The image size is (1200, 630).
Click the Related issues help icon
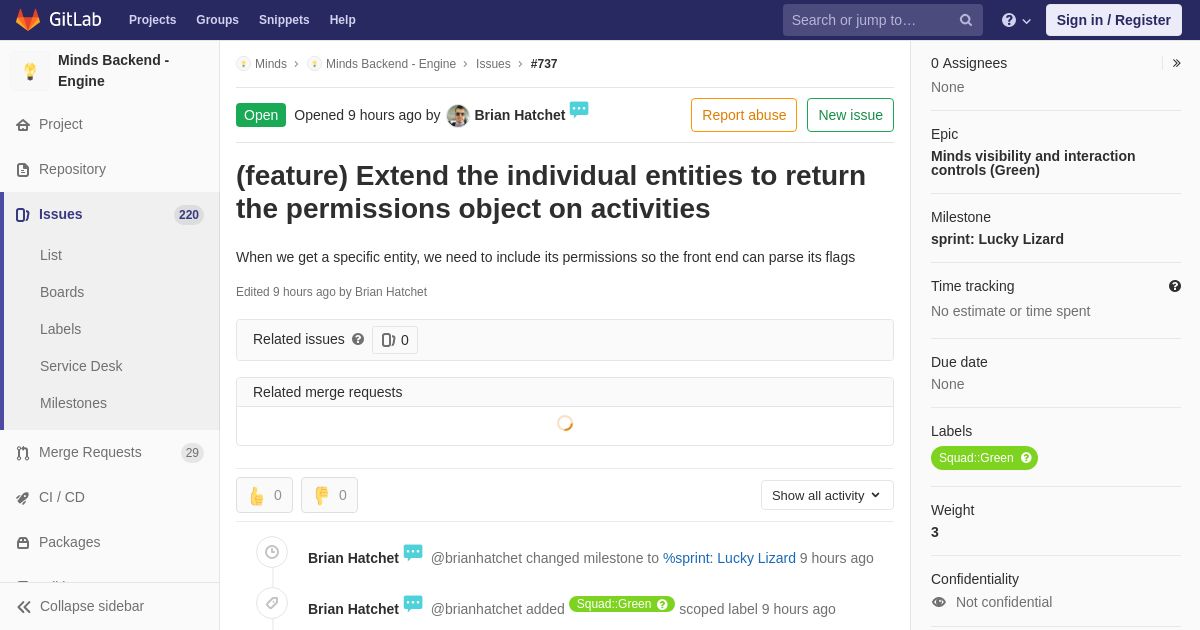358,339
